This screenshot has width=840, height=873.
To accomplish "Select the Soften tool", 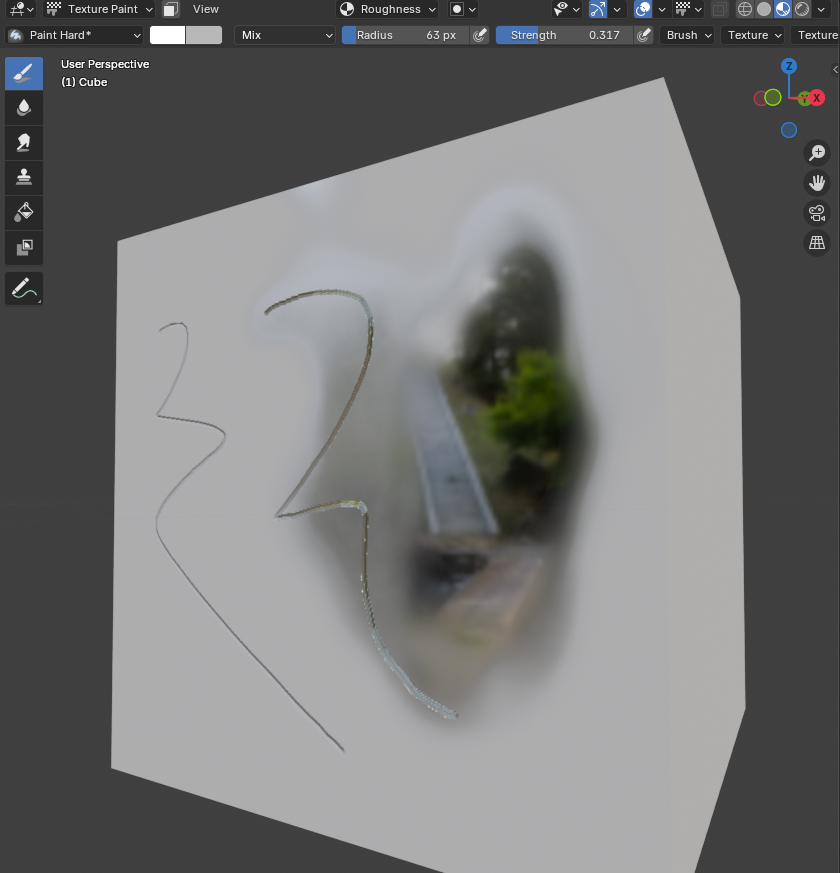I will 24,108.
